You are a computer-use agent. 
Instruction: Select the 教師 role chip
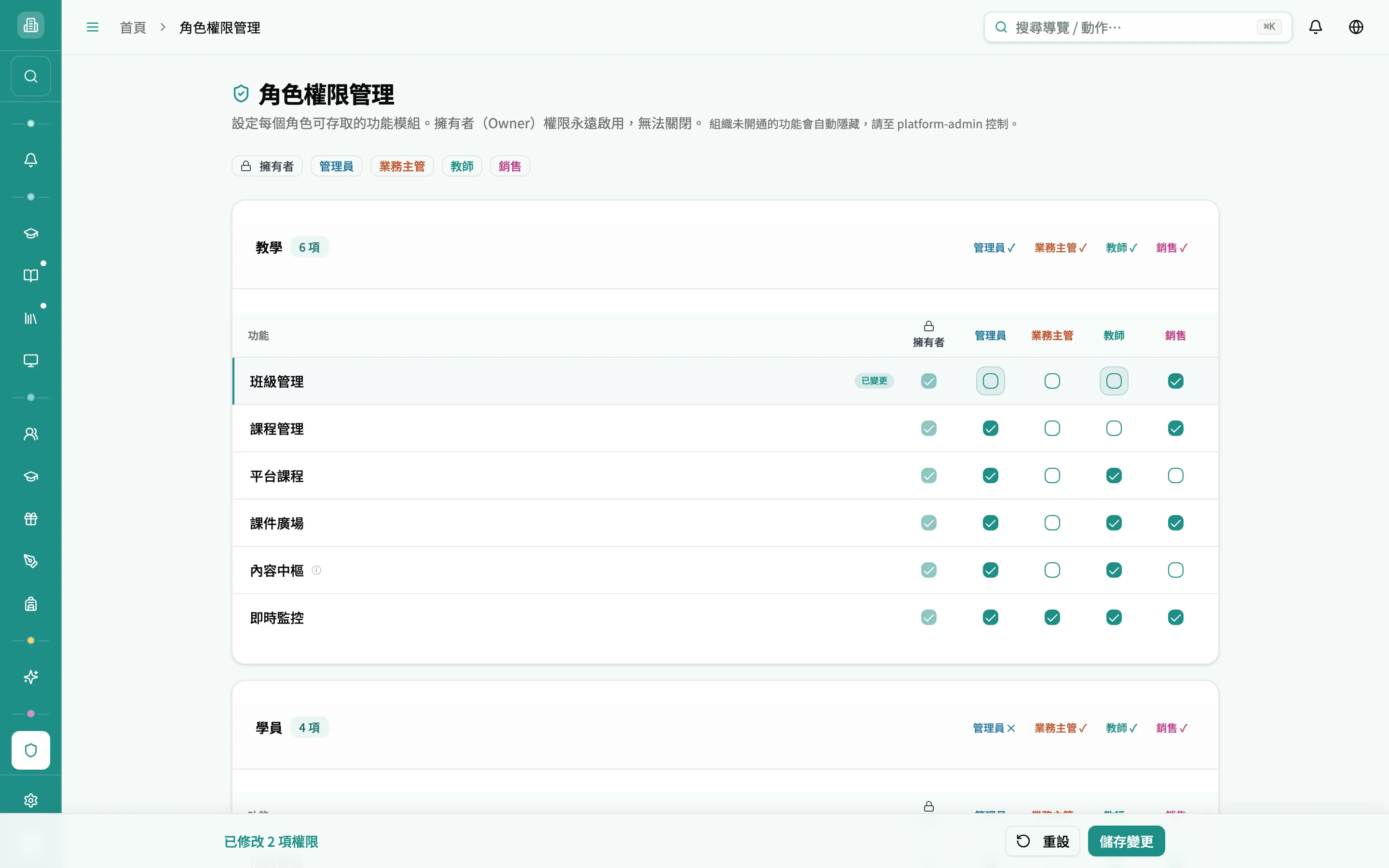462,166
